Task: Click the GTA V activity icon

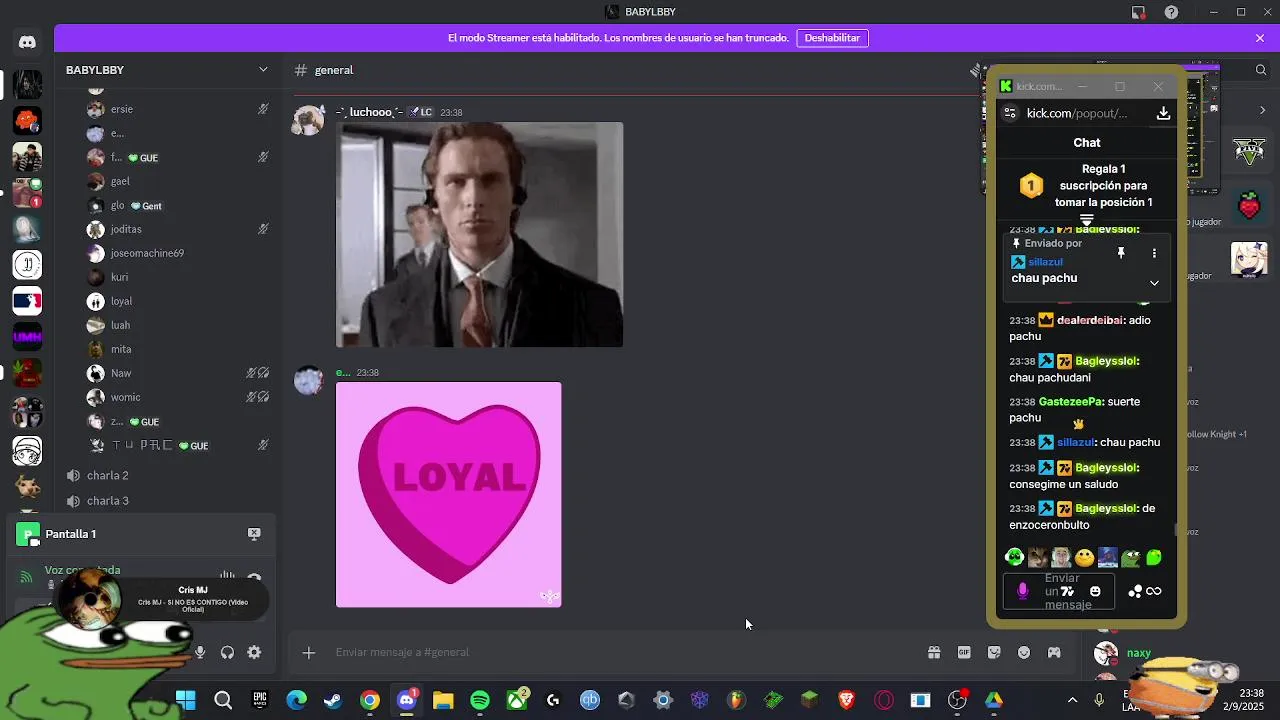Action: [x=1249, y=152]
